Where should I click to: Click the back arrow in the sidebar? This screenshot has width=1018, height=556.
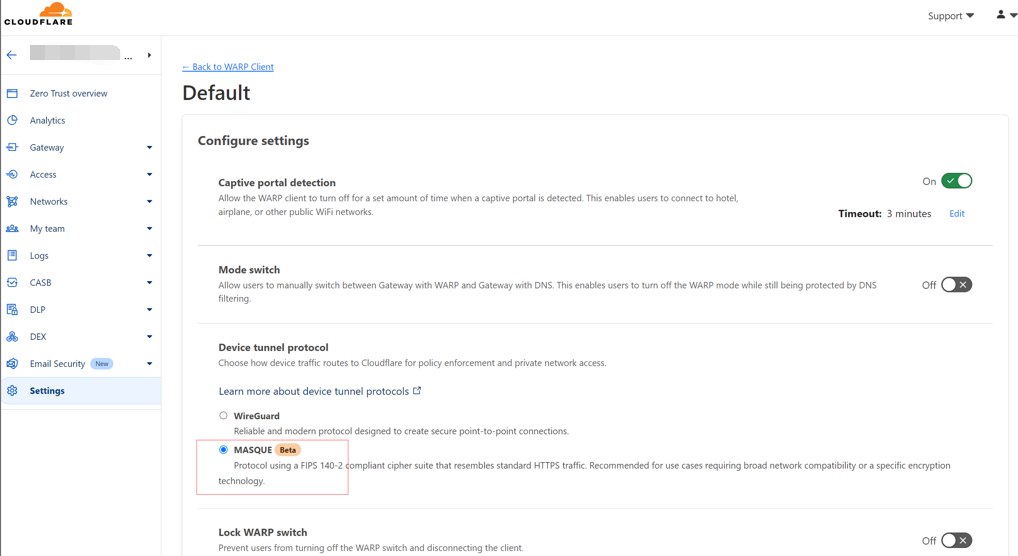12,55
